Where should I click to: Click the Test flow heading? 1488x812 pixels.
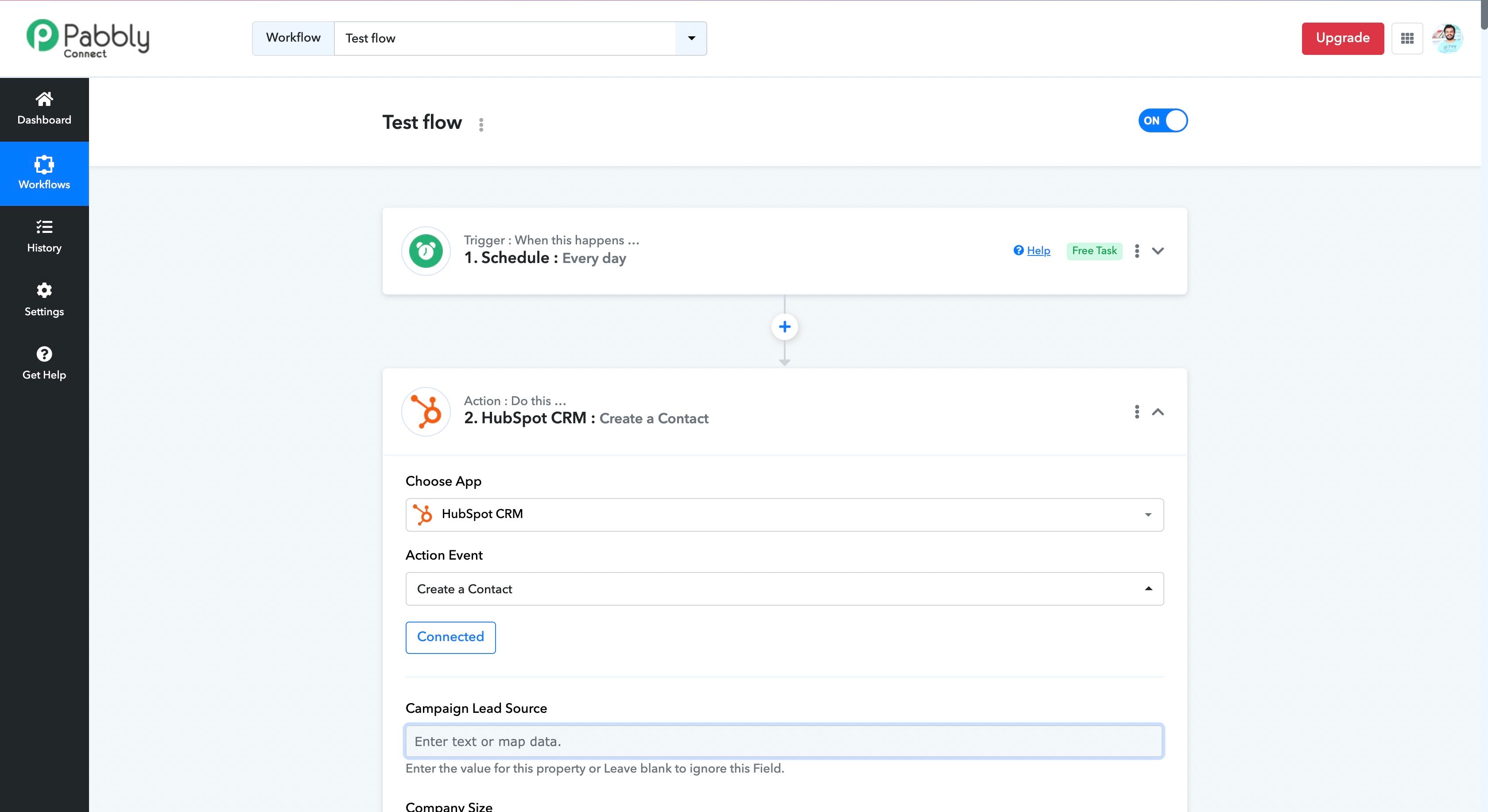click(422, 123)
